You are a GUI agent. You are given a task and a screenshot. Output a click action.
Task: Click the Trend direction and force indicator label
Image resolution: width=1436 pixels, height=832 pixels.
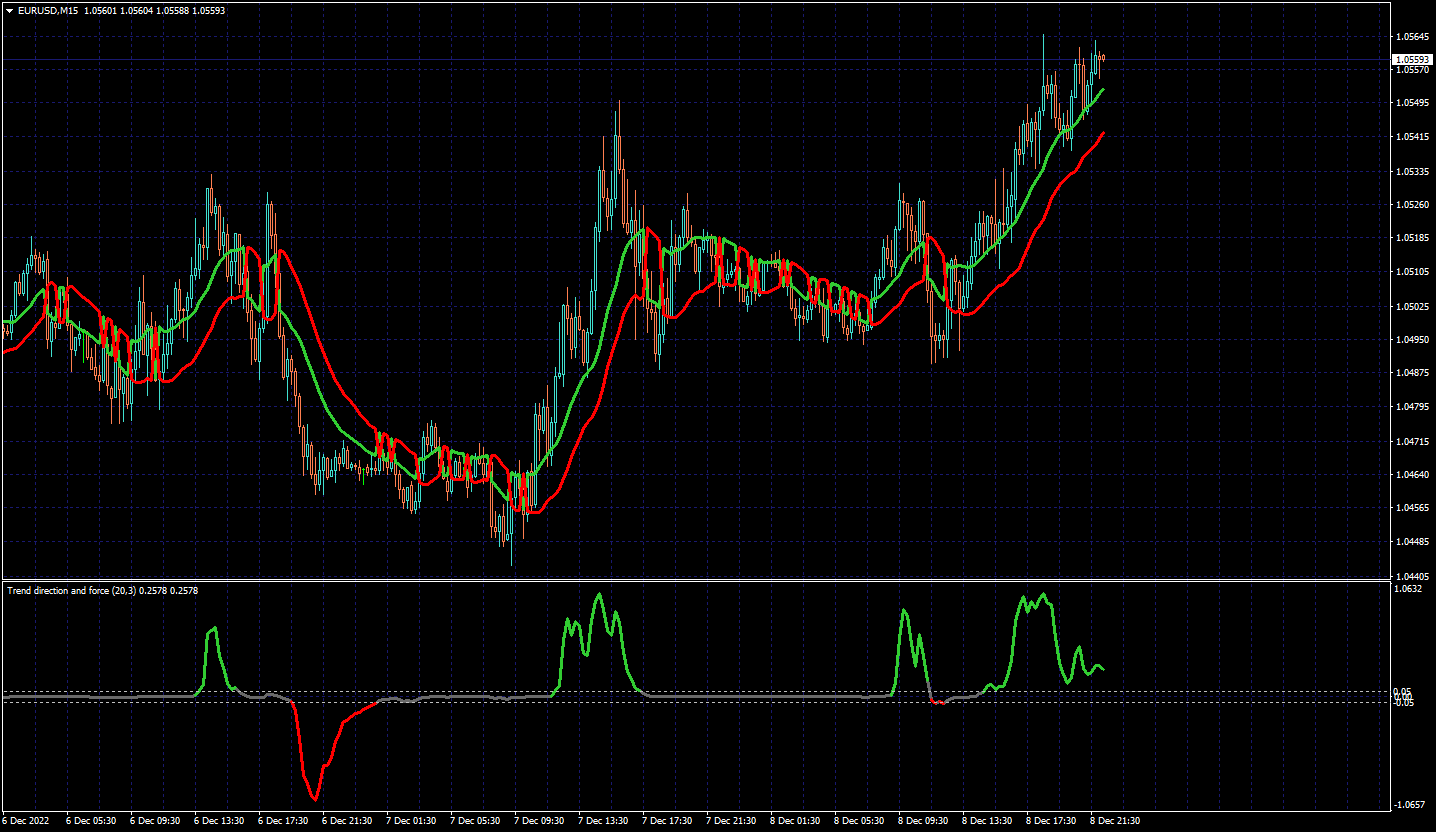click(x=69, y=591)
